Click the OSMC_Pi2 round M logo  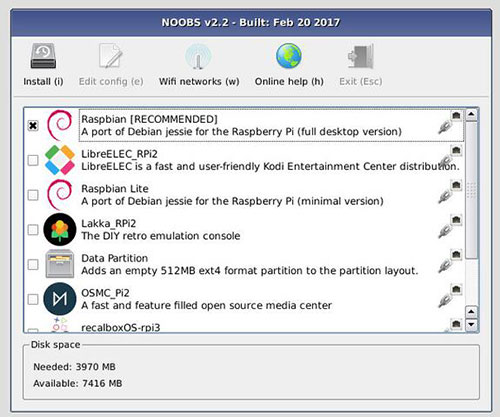(59, 299)
